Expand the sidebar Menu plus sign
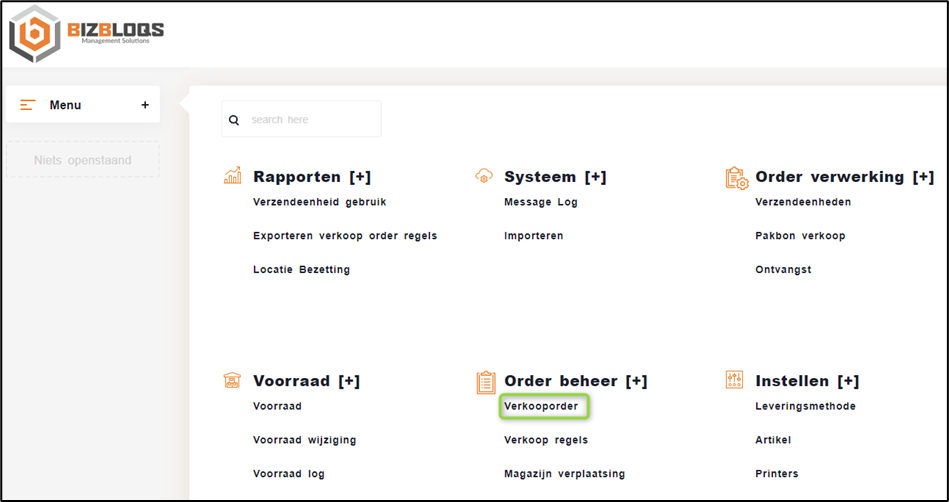949x502 pixels. pyautogui.click(x=145, y=105)
